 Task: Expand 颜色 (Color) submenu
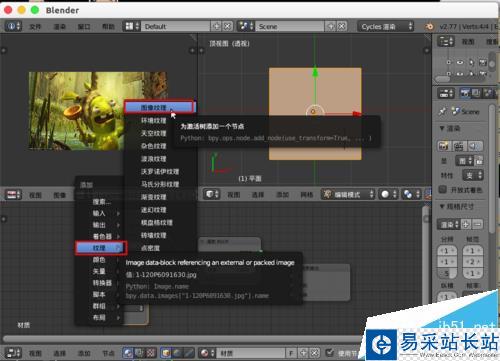pos(100,260)
